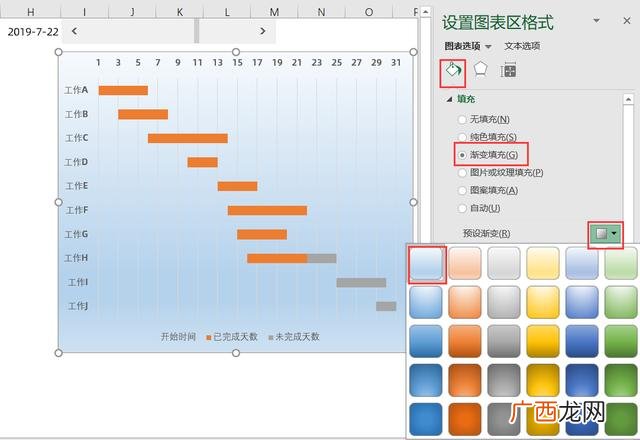Viewport: 640px width, 440px height.
Task: Select column header K
Action: (180, 12)
